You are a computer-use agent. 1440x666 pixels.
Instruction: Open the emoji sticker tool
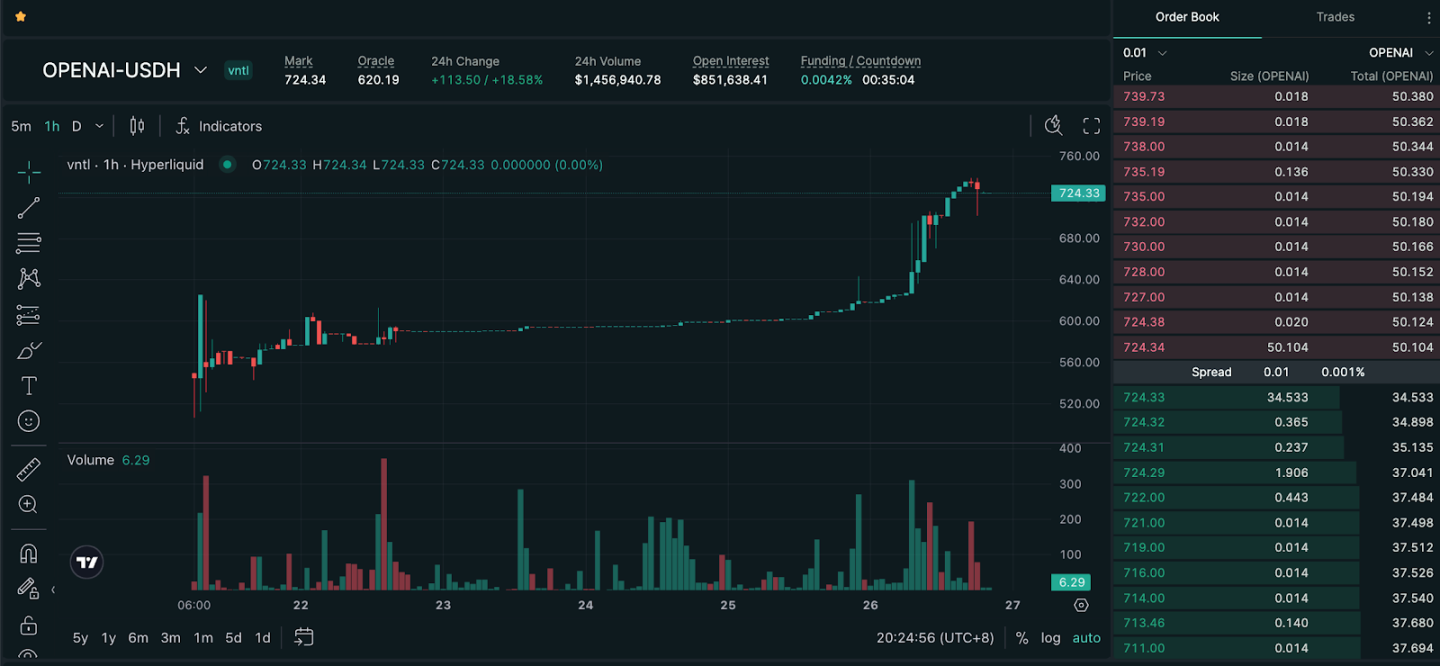29,421
